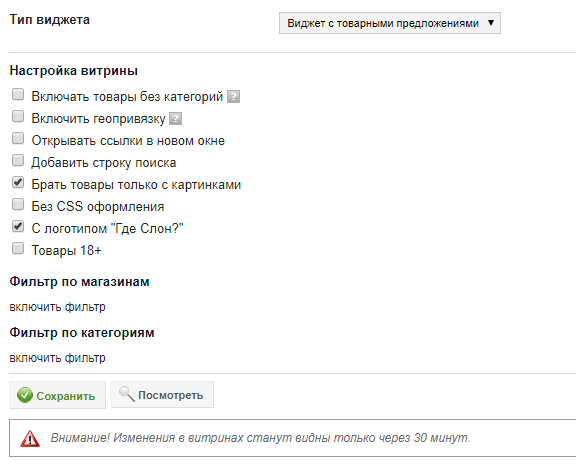Toggle "Открывать ссылки в новом окне" checkbox
Viewport: 576px width, 472px height.
point(18,138)
